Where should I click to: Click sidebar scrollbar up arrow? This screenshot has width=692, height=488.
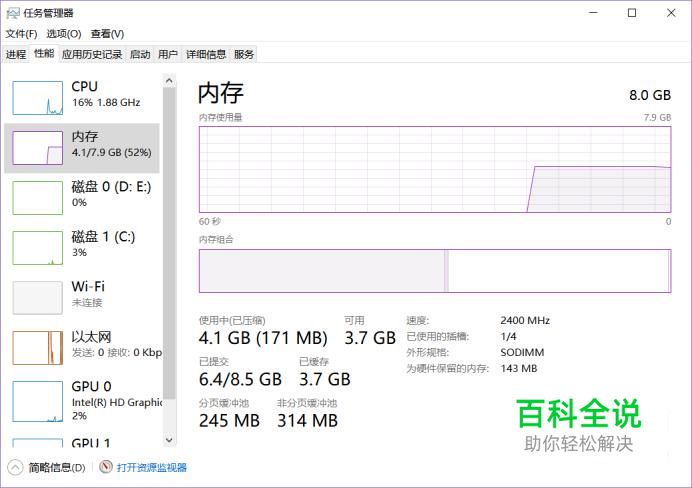point(169,81)
